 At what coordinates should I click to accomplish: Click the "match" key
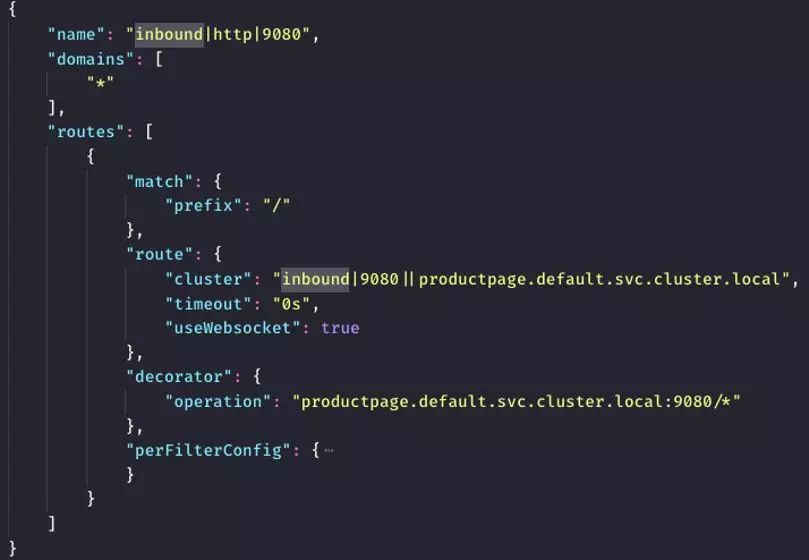[x=159, y=182]
